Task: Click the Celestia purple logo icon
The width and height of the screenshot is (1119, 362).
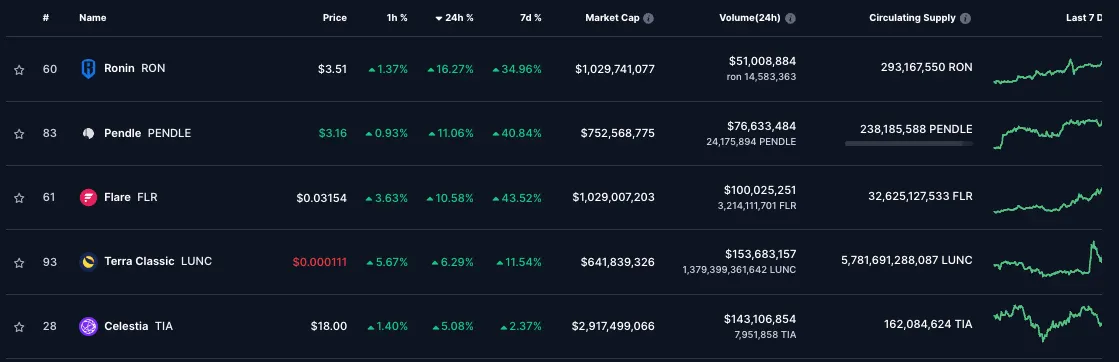Action: point(88,327)
